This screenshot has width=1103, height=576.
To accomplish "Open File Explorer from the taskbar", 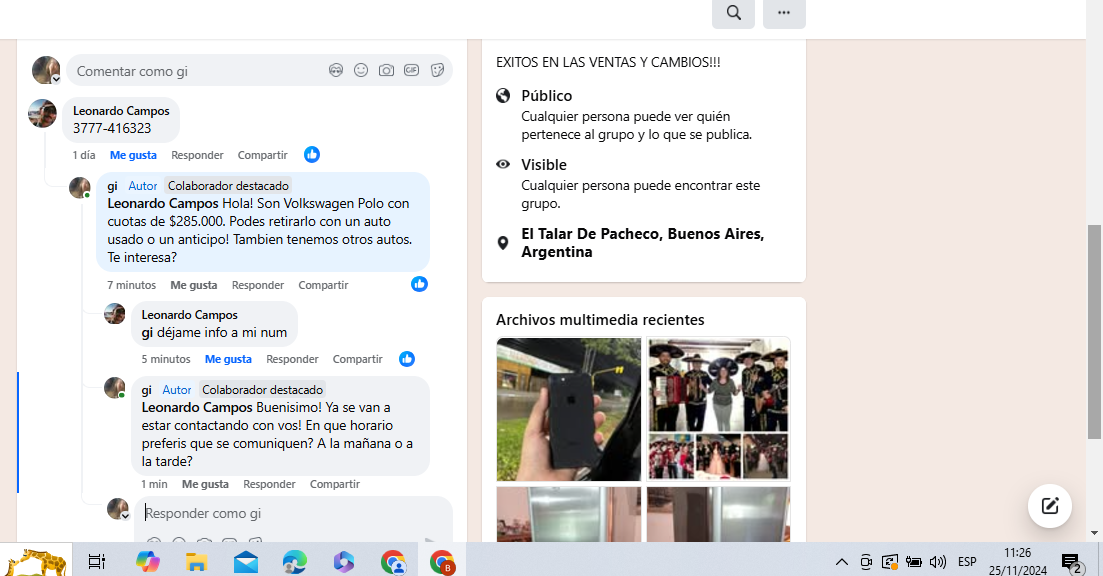I will pos(196,561).
